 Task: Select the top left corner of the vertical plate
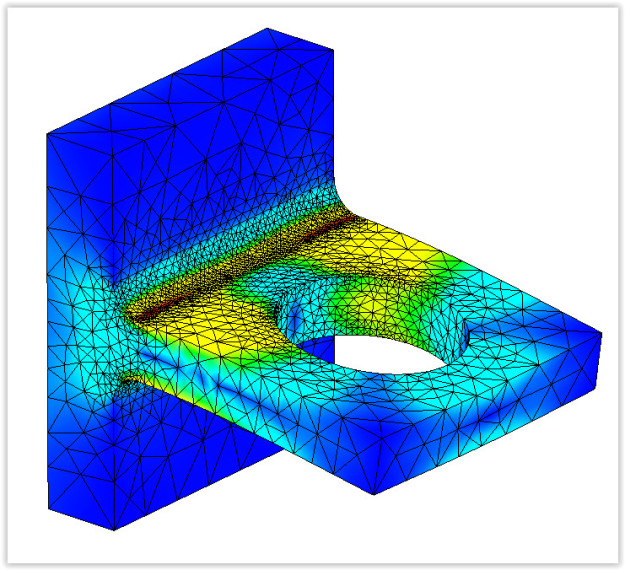click(49, 133)
